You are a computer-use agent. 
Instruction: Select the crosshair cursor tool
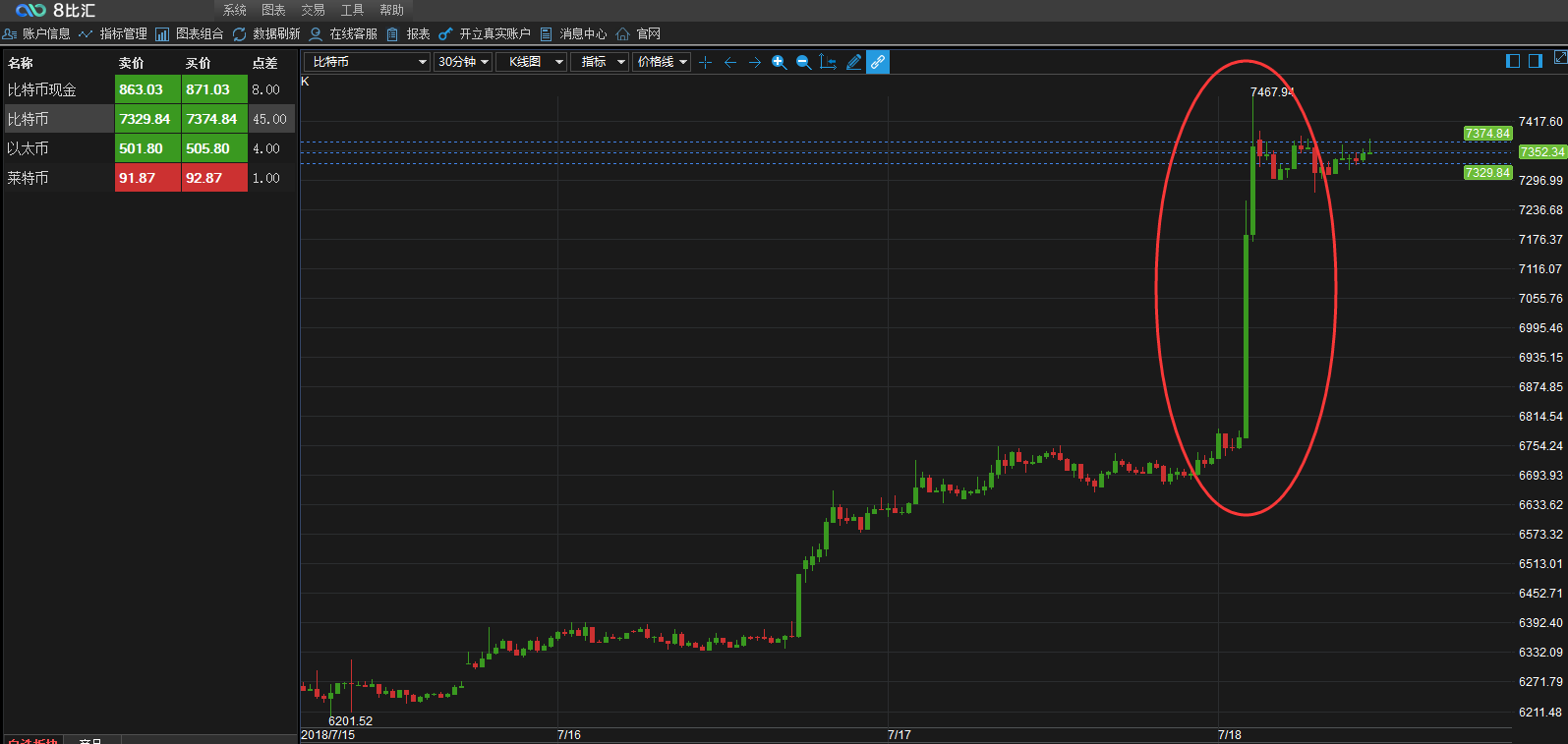pyautogui.click(x=705, y=62)
